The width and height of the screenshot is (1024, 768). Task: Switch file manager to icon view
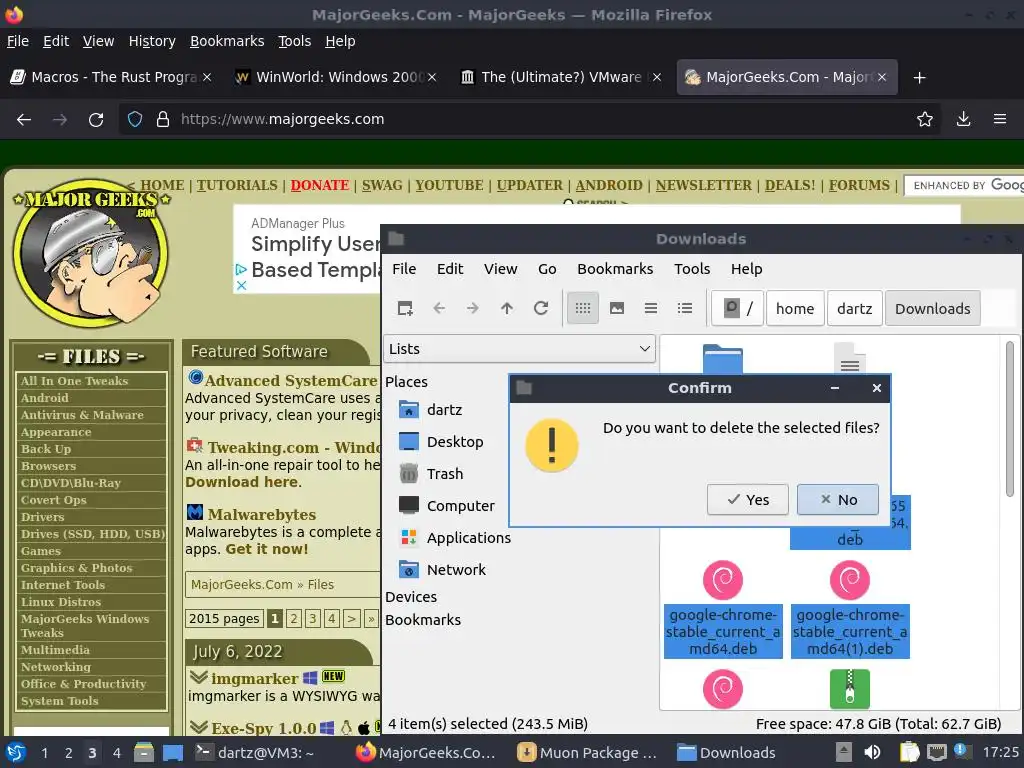click(583, 308)
